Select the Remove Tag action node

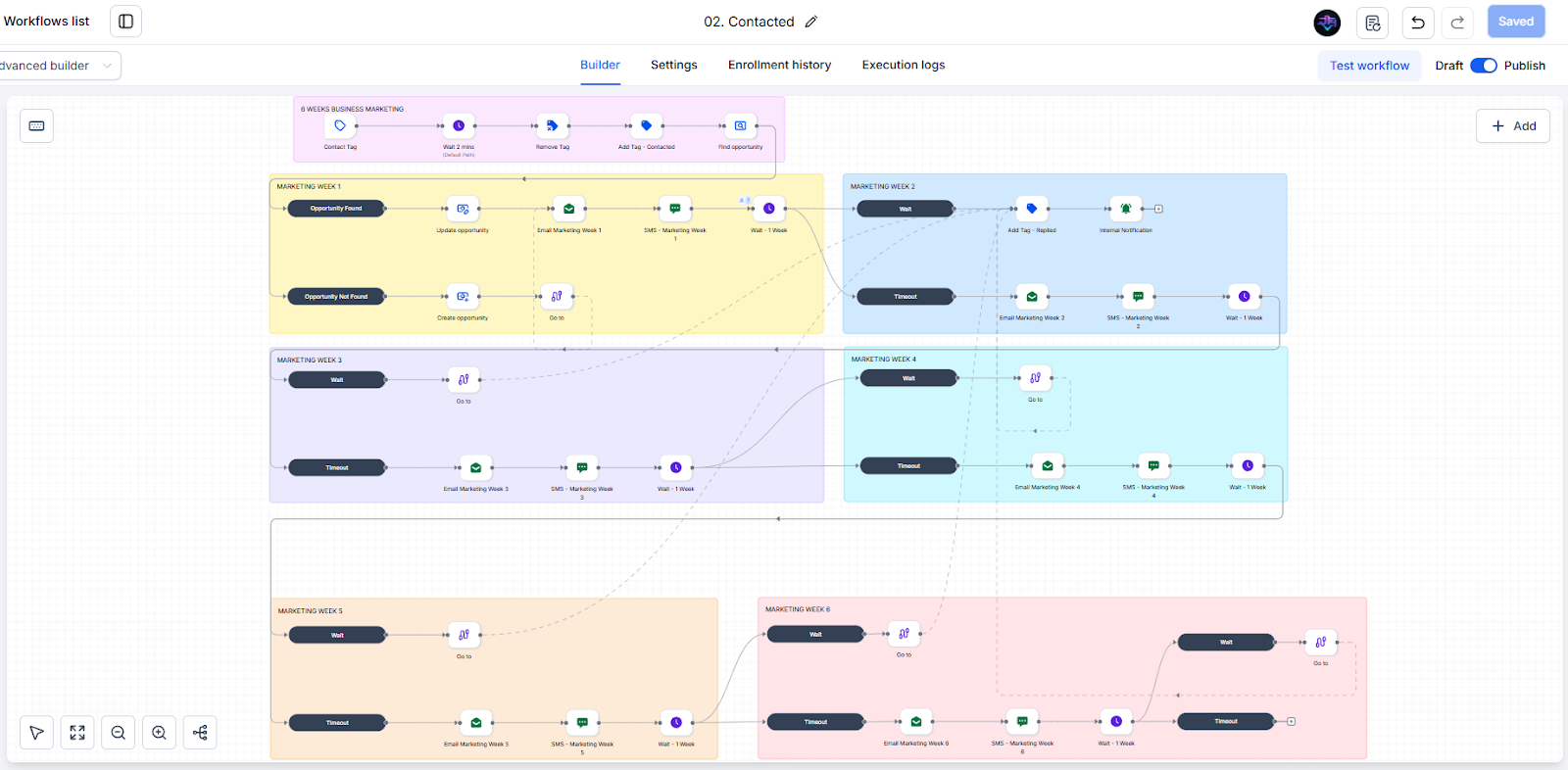[x=552, y=125]
